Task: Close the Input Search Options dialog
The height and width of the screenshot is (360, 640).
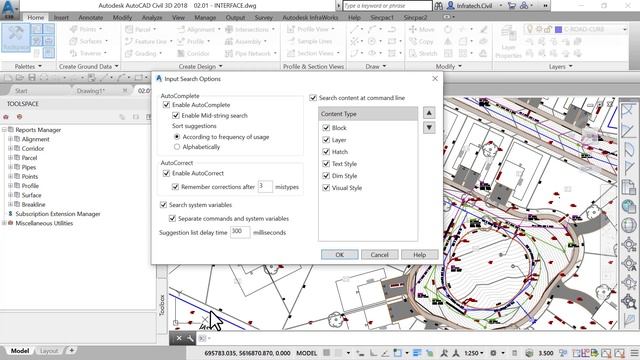Action: click(x=435, y=78)
